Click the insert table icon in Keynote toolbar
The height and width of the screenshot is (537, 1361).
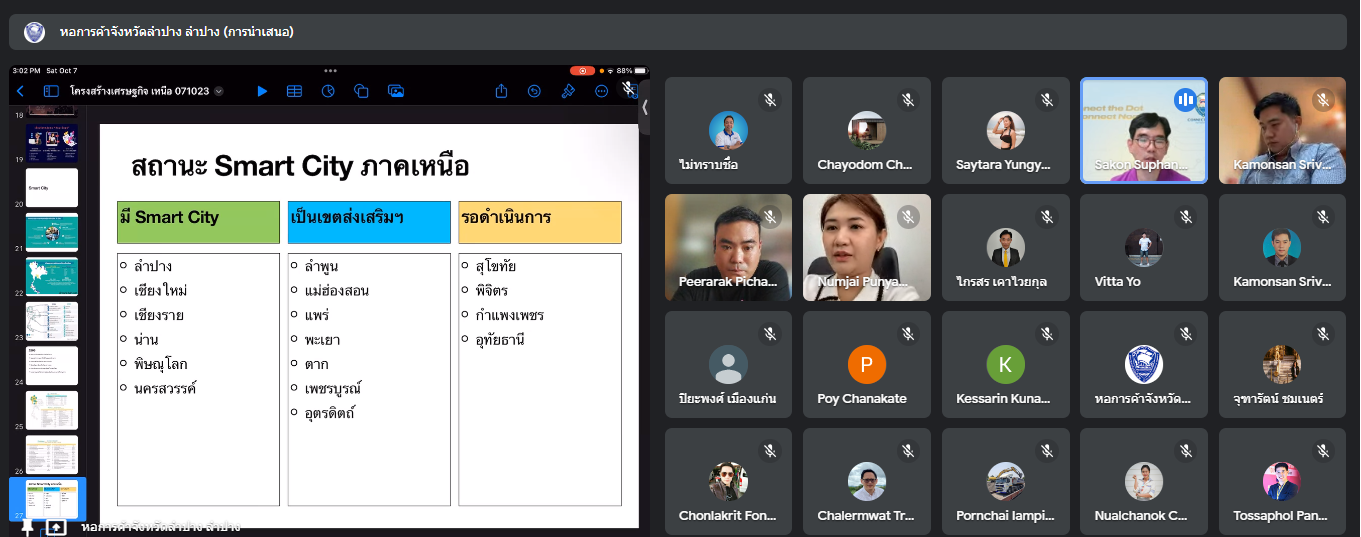tap(295, 91)
